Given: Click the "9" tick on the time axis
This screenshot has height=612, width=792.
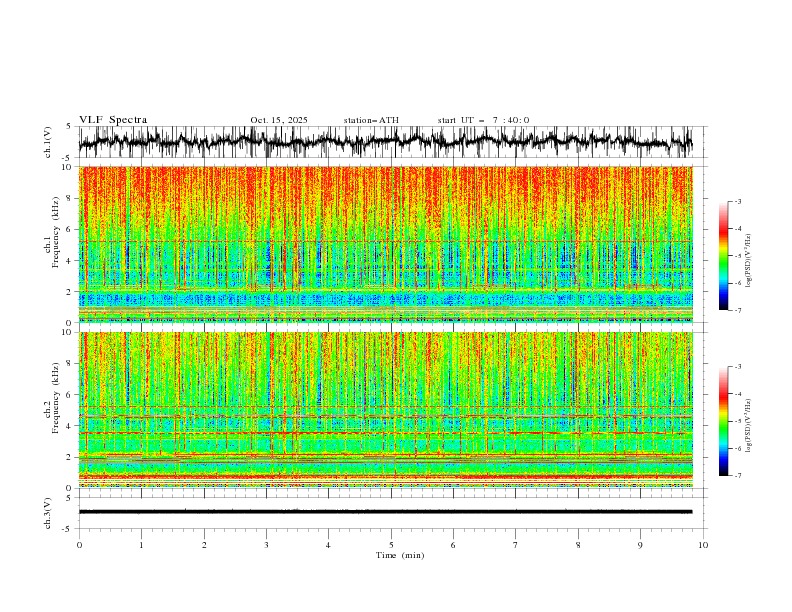Looking at the screenshot, I should pos(640,545).
